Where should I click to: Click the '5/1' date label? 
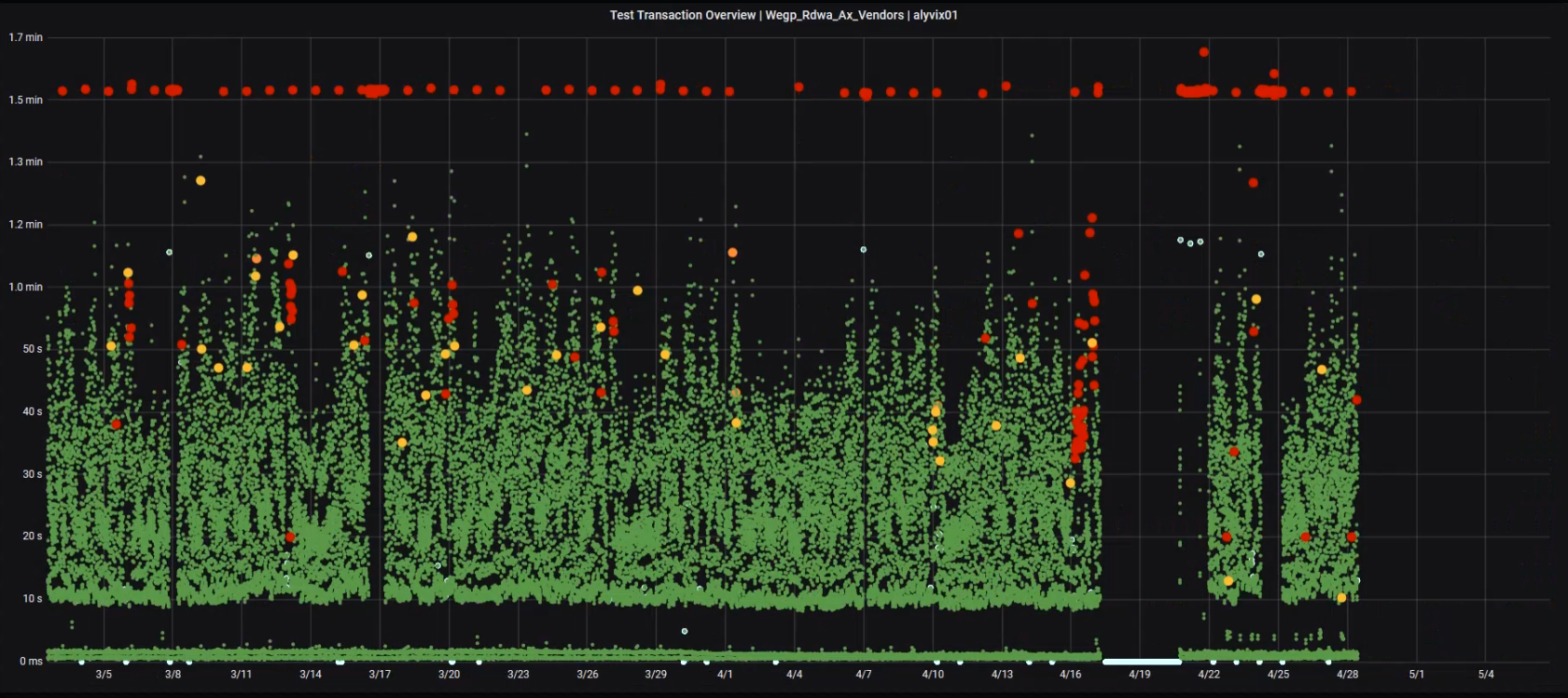[x=1416, y=674]
